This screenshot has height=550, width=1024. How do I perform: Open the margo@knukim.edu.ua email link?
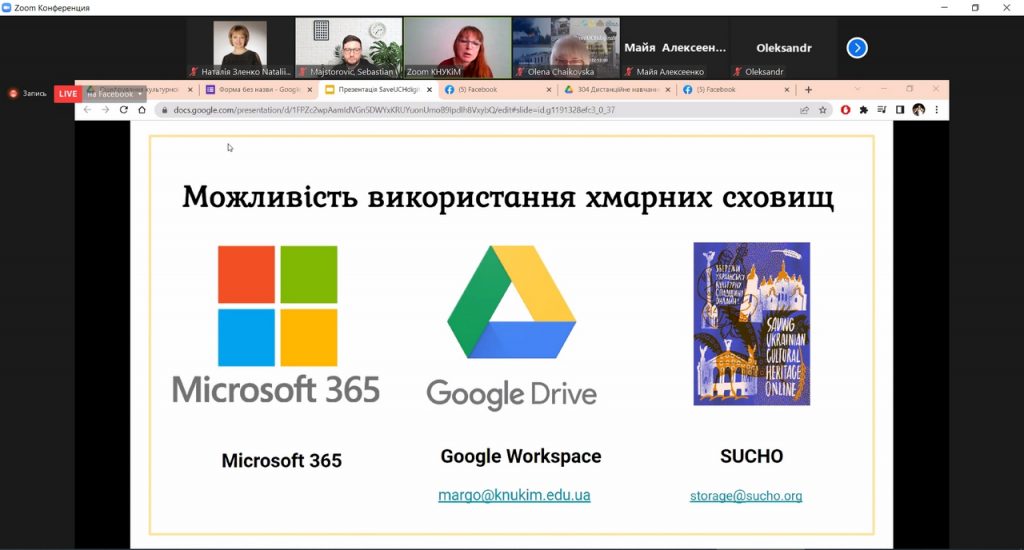pos(514,495)
